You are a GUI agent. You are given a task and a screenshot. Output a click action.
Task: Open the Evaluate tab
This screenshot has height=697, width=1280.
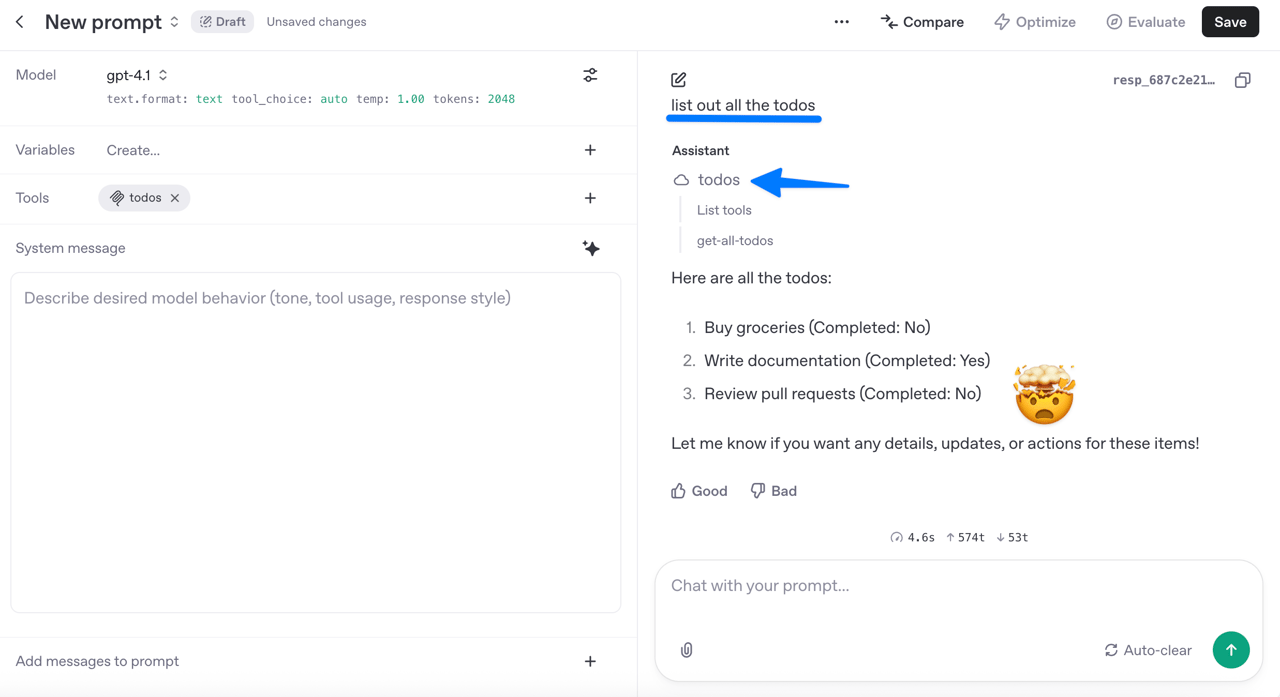1146,22
